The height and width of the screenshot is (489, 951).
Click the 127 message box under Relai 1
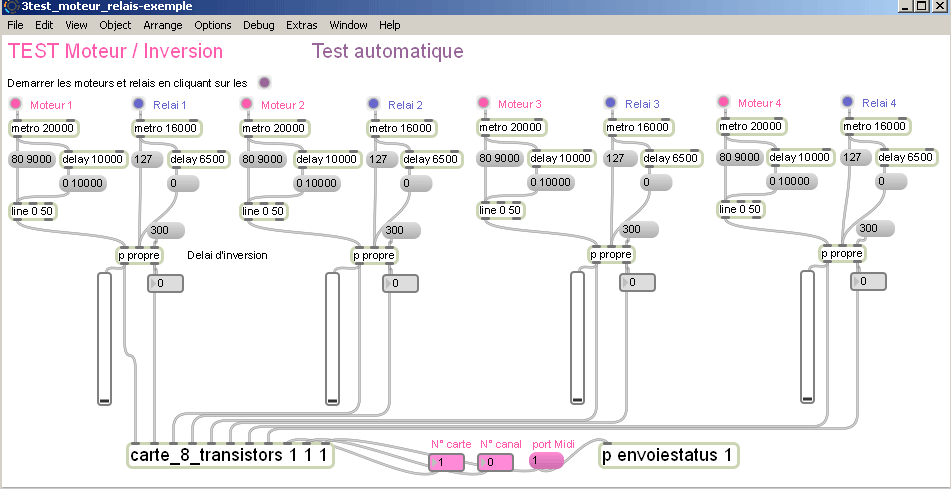click(x=147, y=159)
